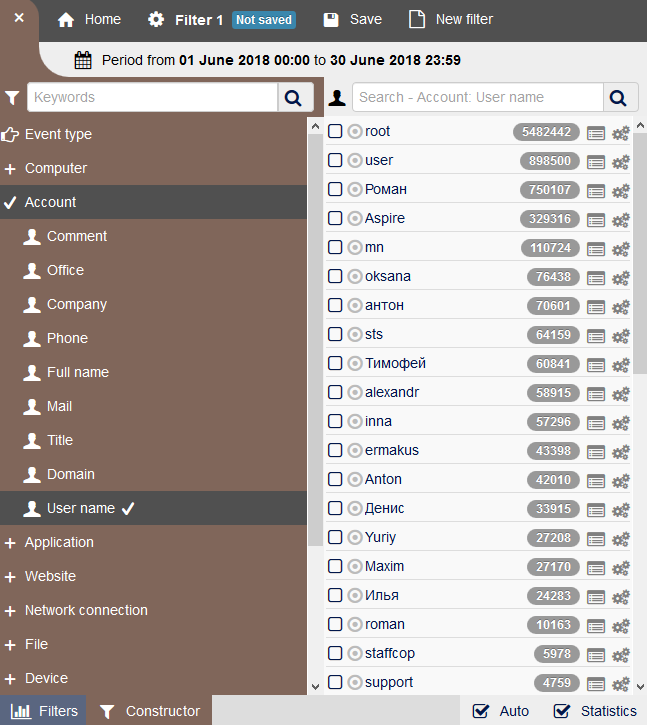This screenshot has width=647, height=725.
Task: Check the box for user account
Action: pos(335,160)
